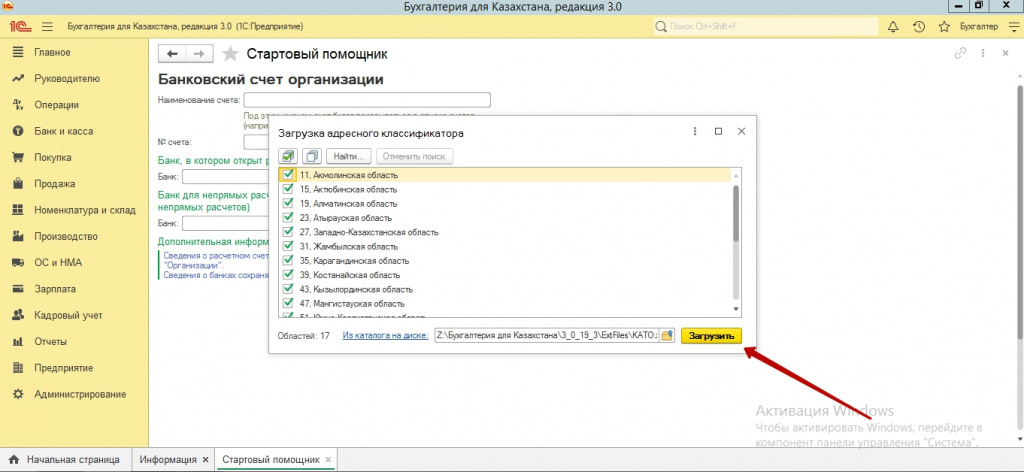The width and height of the screenshot is (1024, 472).
Task: Click the Отчеты chart icon
Action: pyautogui.click(x=19, y=341)
